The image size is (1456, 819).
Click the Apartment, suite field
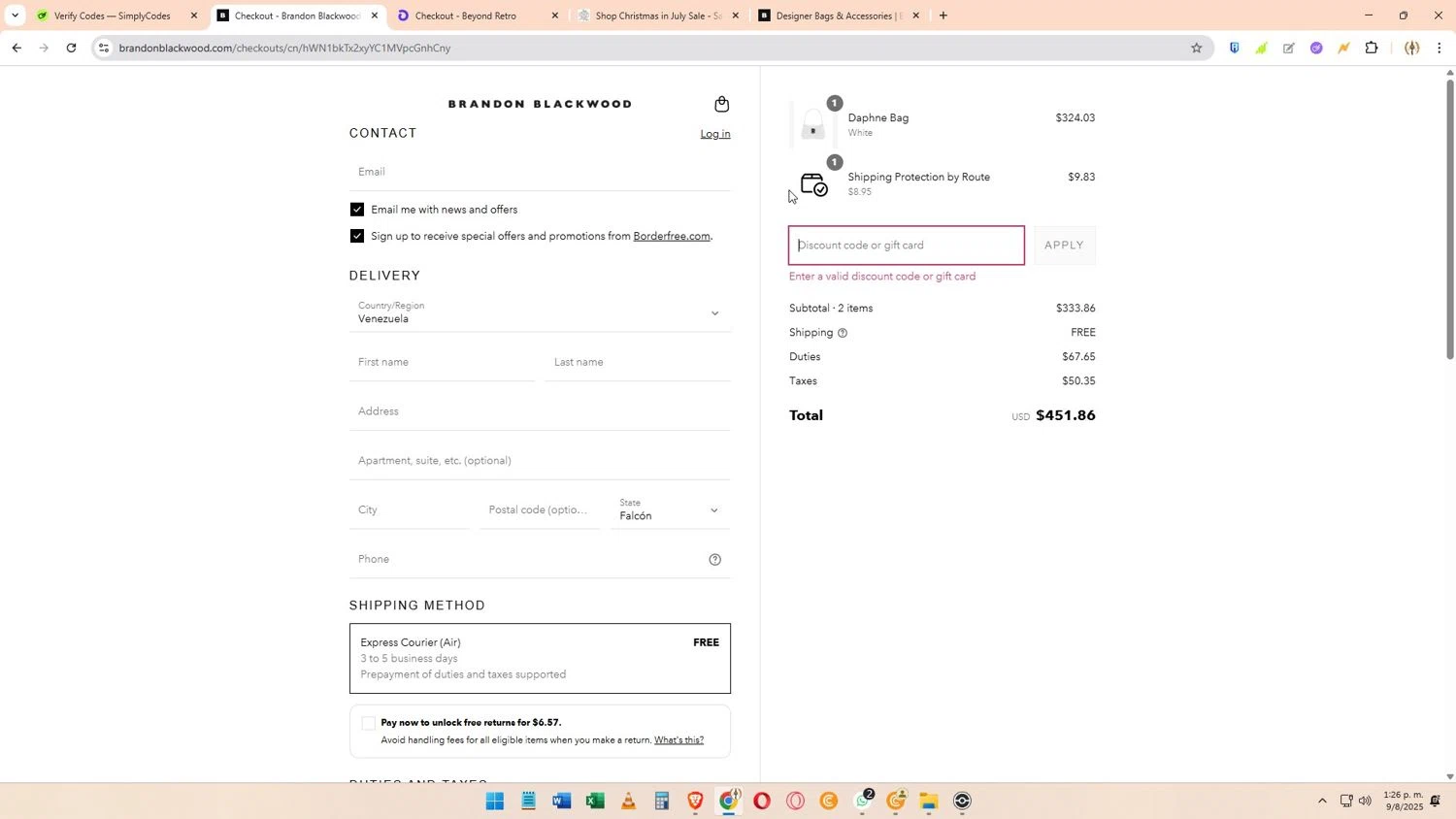click(540, 461)
